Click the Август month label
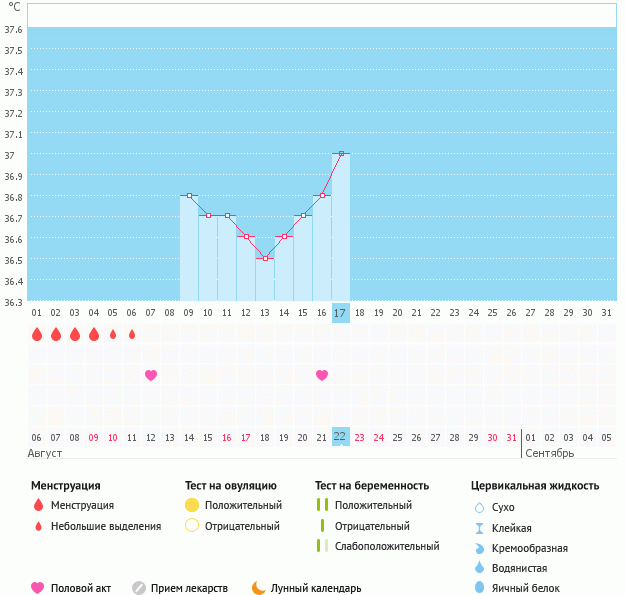The width and height of the screenshot is (626, 595). (48, 454)
